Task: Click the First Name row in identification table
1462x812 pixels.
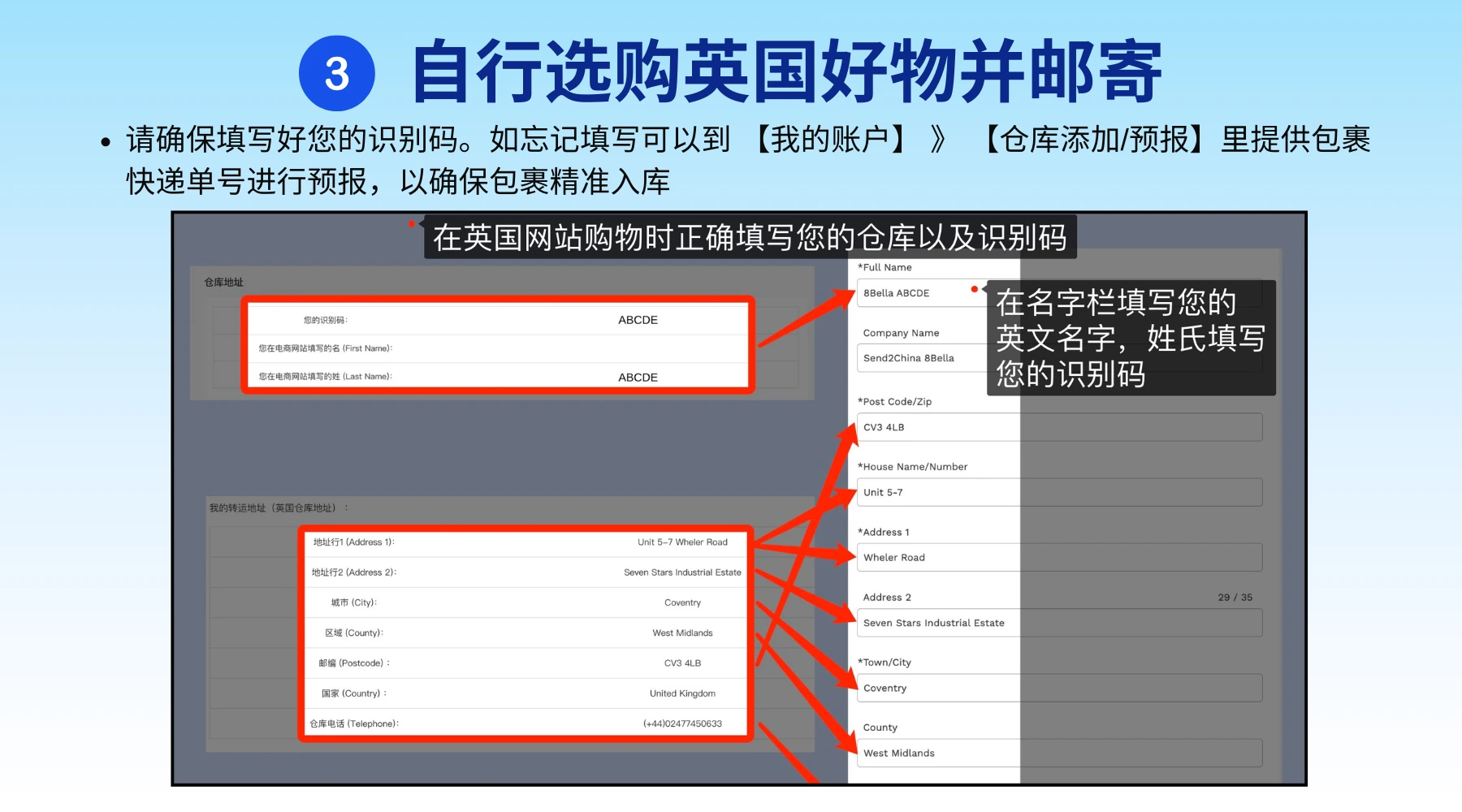Action: 497,348
